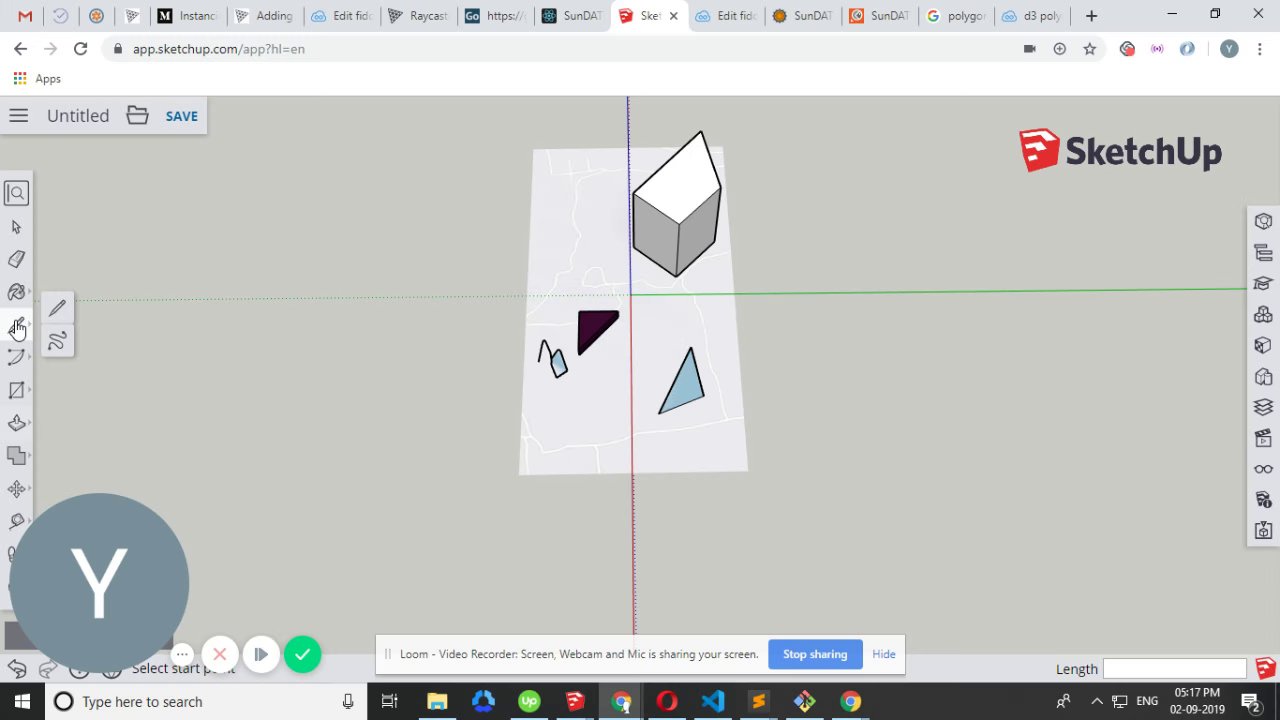Hide the Loom sharing notification
The height and width of the screenshot is (720, 1280).
[884, 654]
